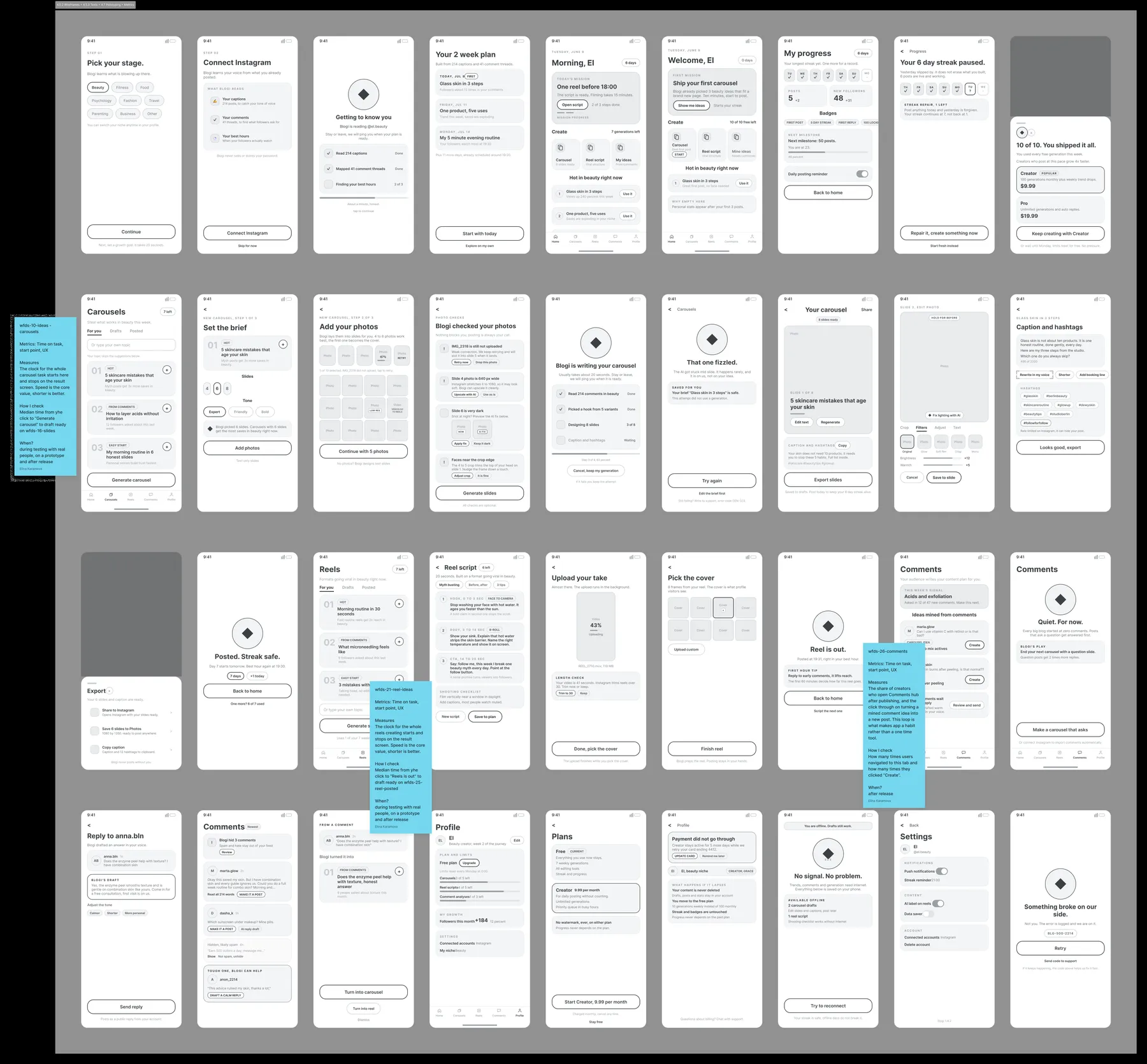This screenshot has height=1064, width=1147.
Task: Adjust Warmth slider in Edit photo
Action: 942,465
